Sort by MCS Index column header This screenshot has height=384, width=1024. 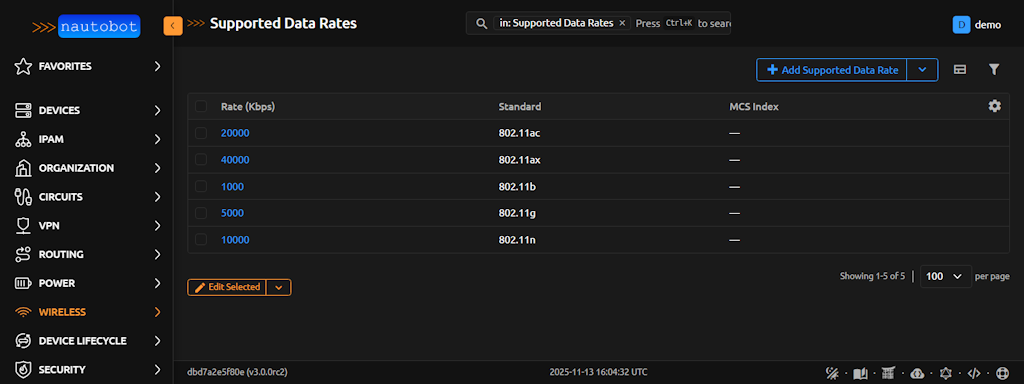[x=754, y=106]
